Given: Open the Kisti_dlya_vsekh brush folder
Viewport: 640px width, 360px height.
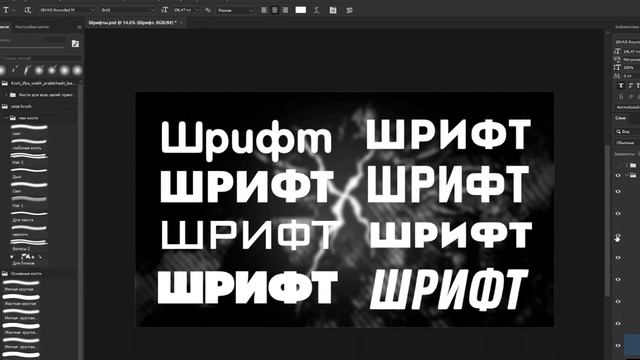Looking at the screenshot, I should (39, 83).
